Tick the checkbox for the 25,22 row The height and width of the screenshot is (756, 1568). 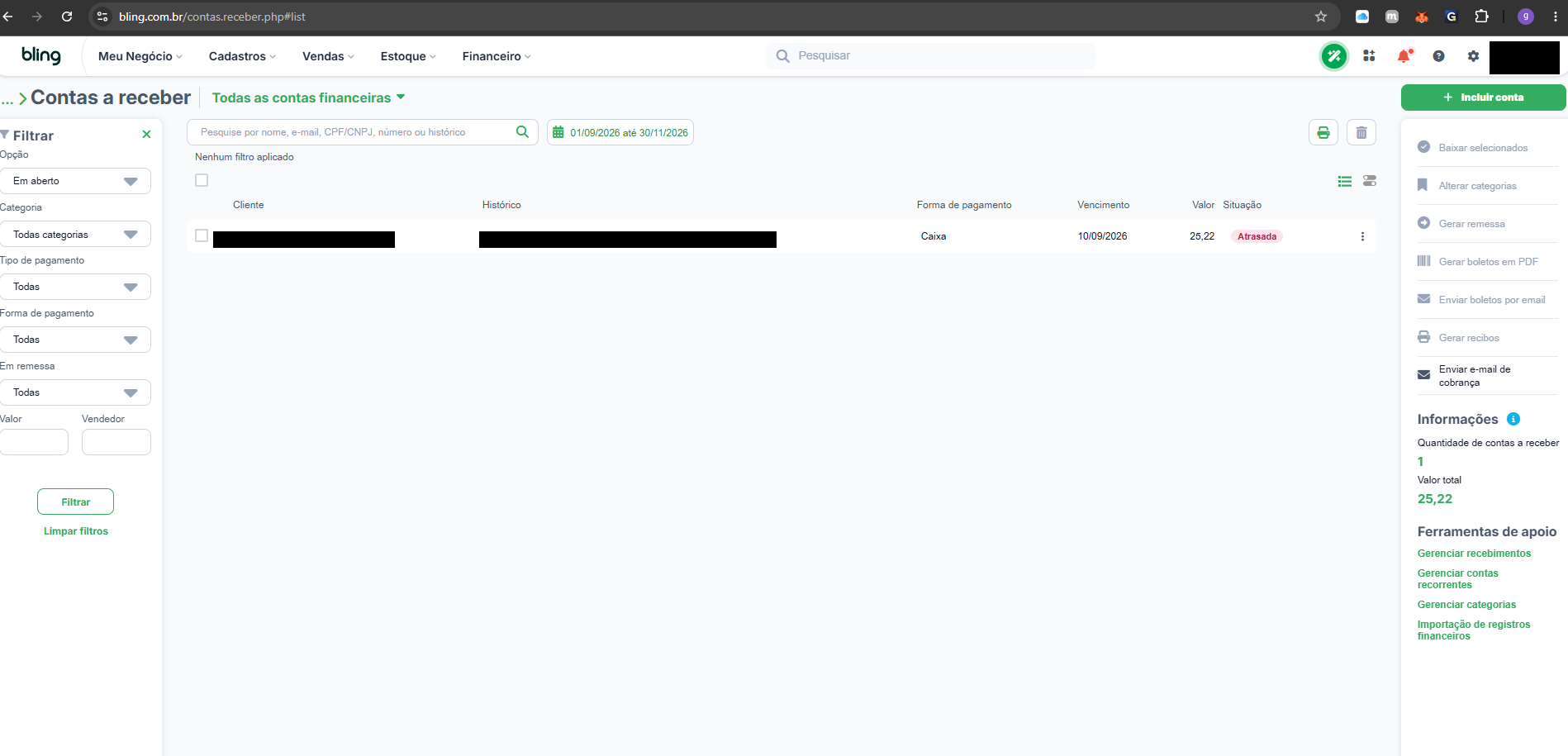pos(202,235)
